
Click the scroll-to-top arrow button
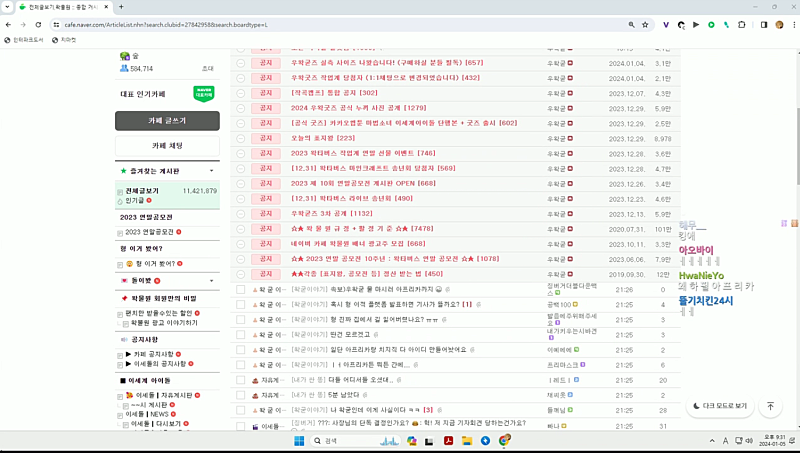coord(770,407)
